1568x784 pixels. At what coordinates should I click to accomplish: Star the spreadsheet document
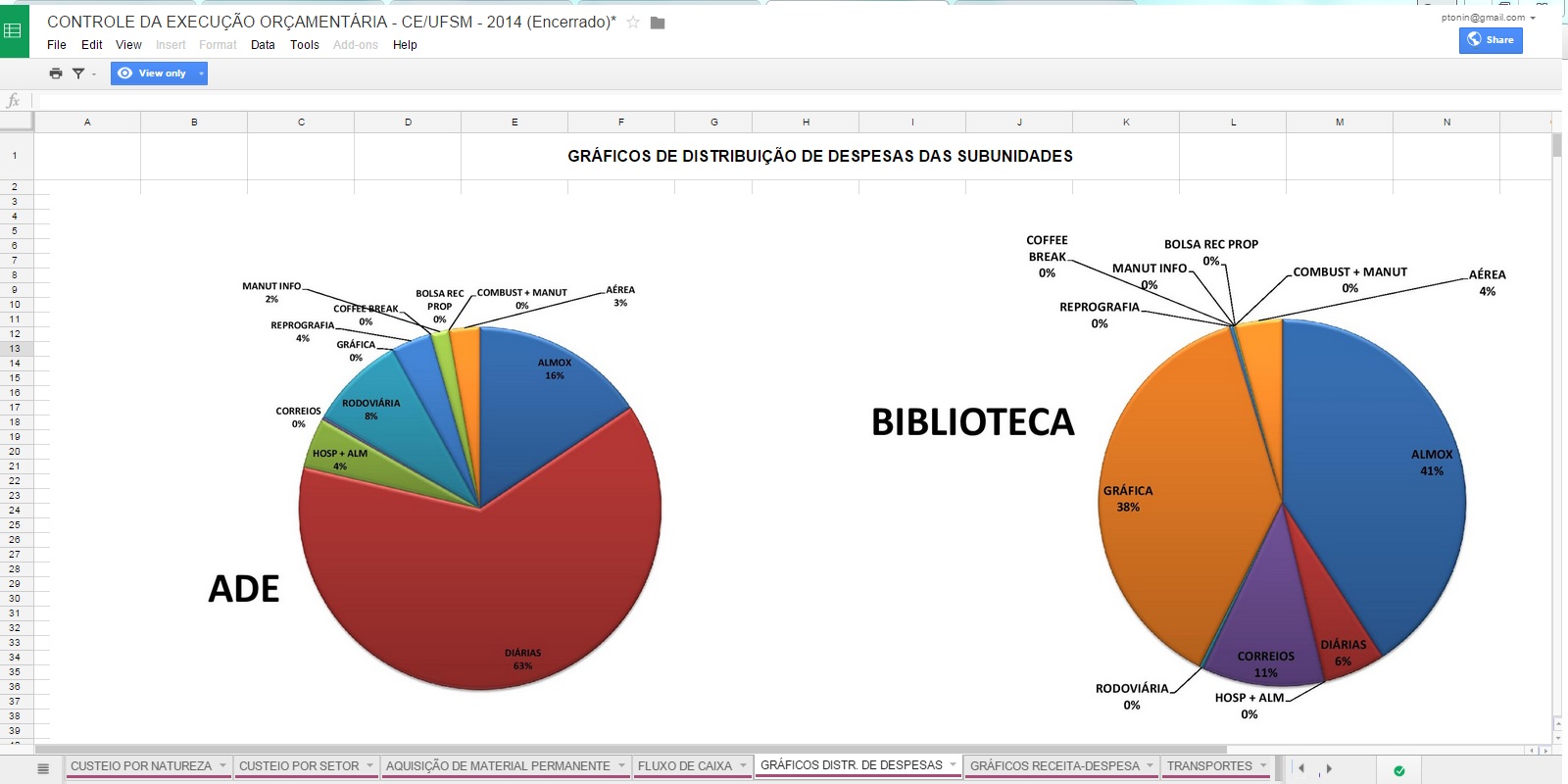[633, 23]
